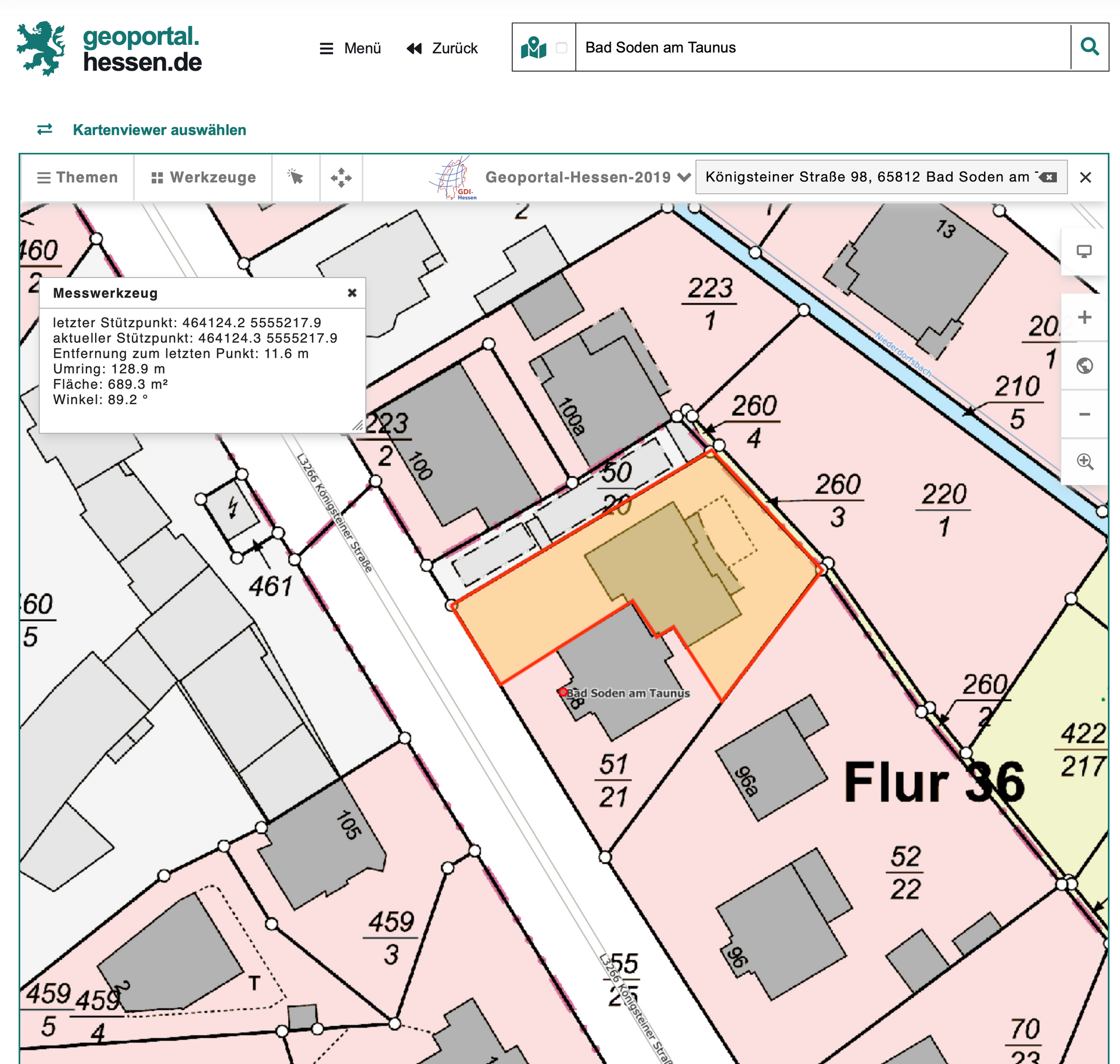This screenshot has width=1120, height=1064.
Task: Close the address search bar with X
Action: (1085, 177)
